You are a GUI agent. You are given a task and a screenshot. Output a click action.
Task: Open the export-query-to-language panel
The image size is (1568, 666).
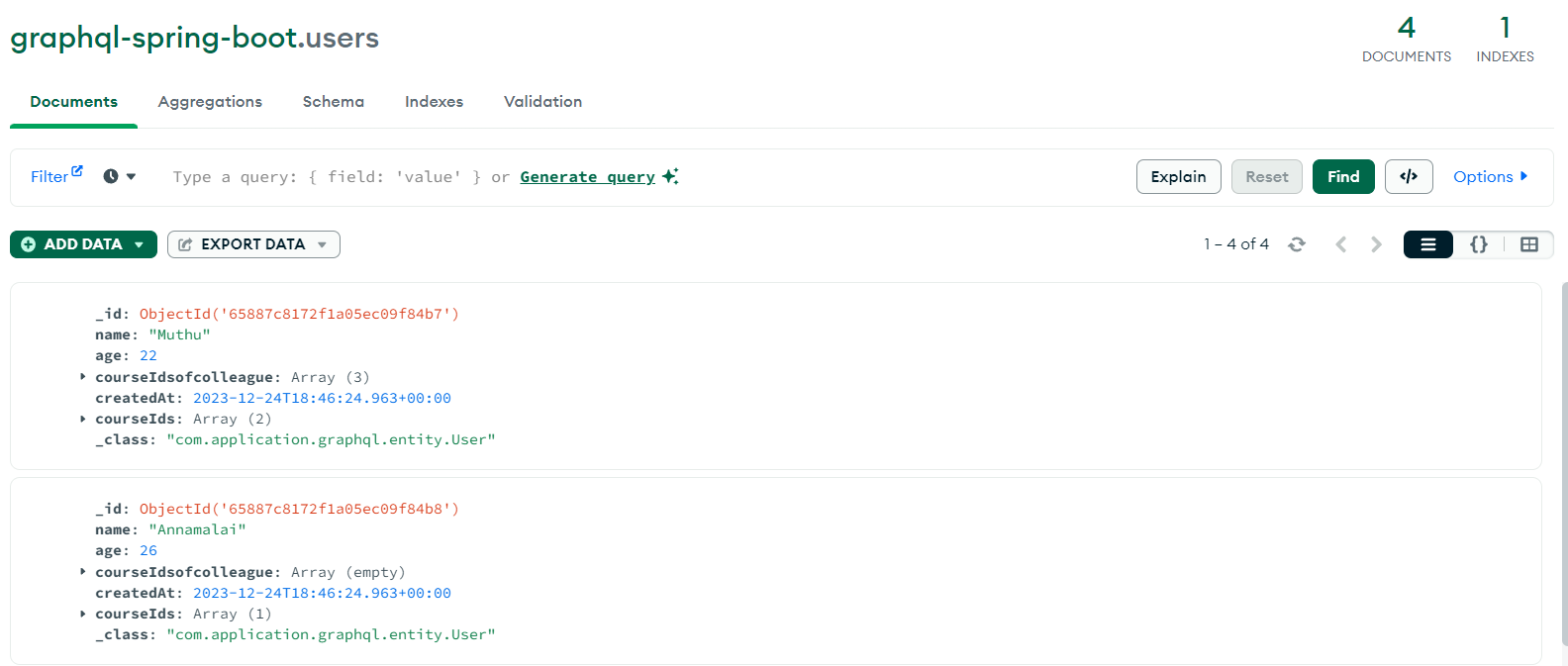point(1409,176)
